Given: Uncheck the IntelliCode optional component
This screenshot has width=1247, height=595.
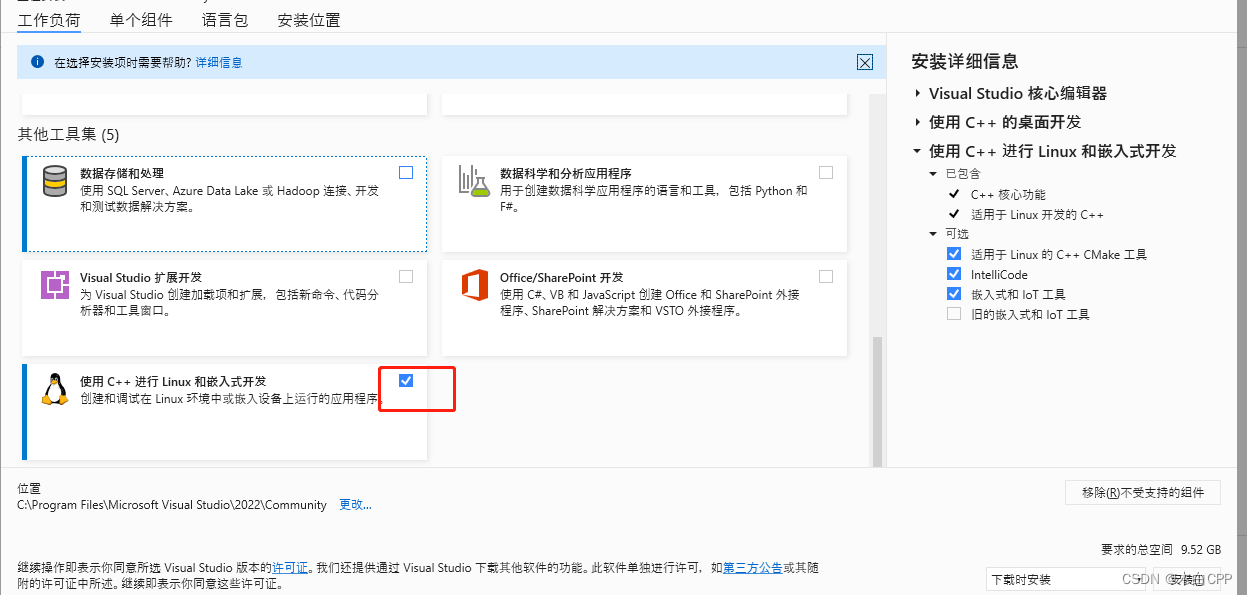Looking at the screenshot, I should coord(954,274).
